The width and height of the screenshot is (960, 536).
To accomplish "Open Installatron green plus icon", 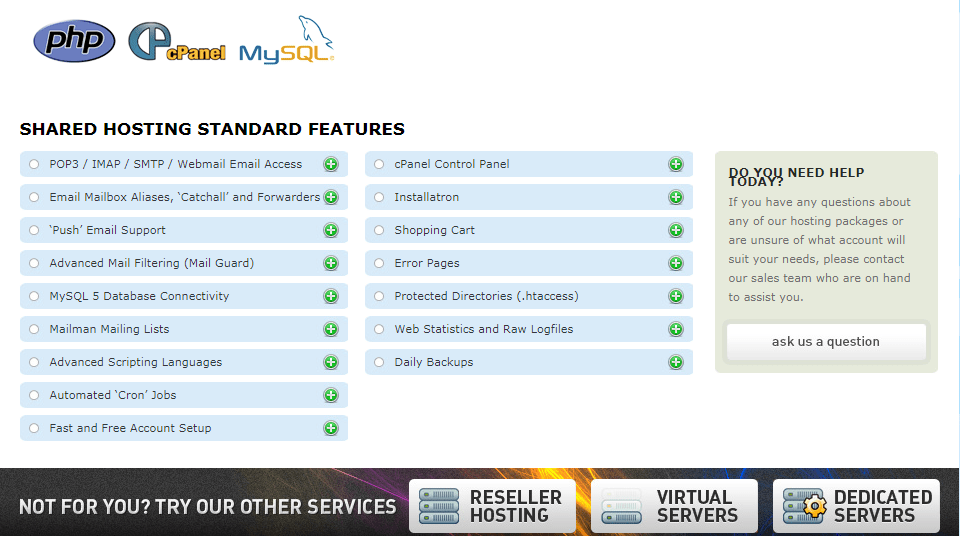I will coord(676,197).
